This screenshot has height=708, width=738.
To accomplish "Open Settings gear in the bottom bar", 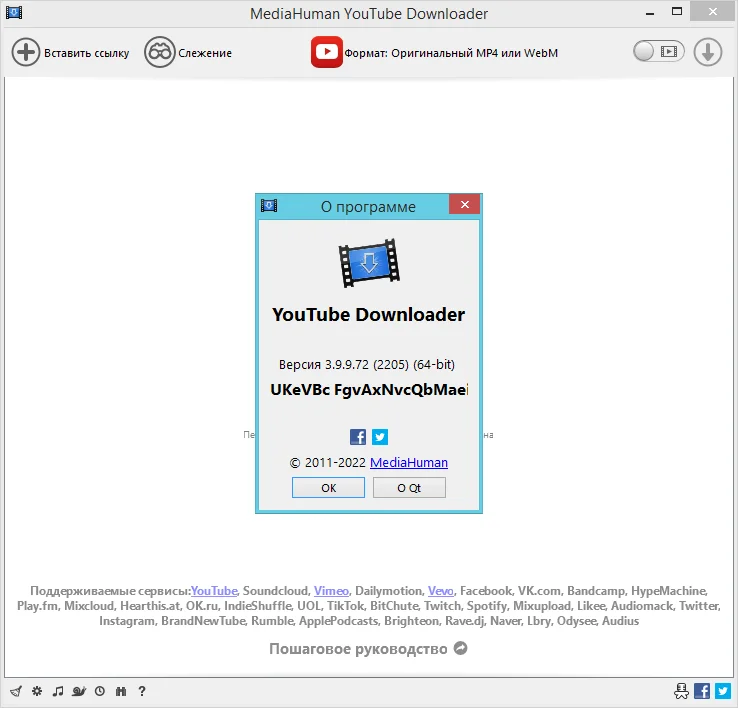I will click(x=37, y=691).
